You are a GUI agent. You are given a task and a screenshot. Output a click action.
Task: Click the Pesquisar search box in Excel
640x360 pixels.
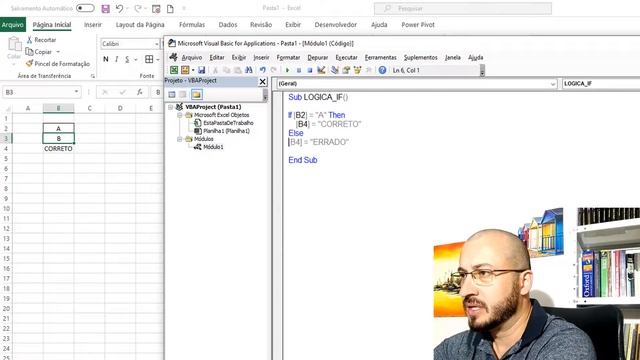(463, 8)
